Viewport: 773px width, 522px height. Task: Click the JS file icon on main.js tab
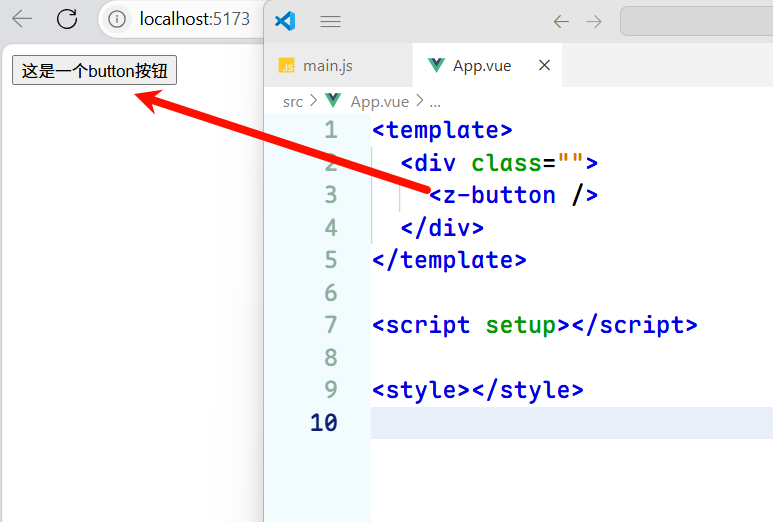coord(286,66)
